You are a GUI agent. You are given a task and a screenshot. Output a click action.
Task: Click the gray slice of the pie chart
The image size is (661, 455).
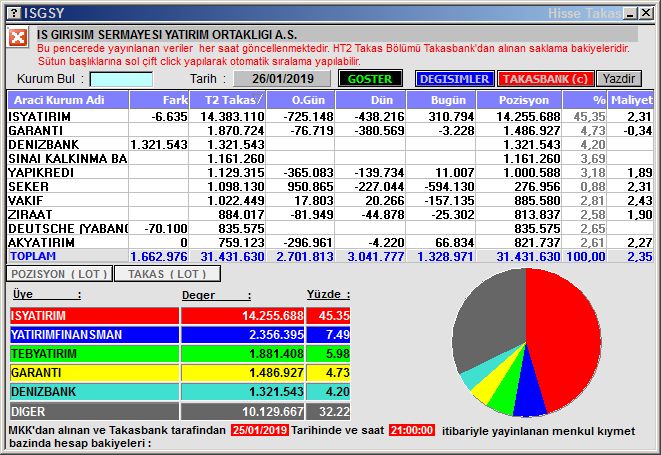pyautogui.click(x=489, y=320)
